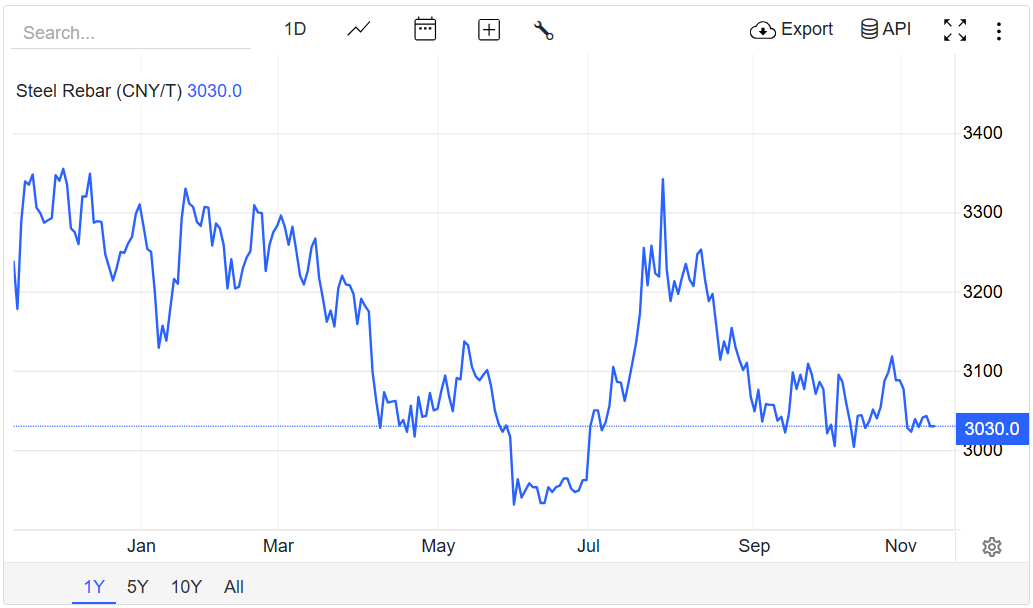Click the API database icon
1033x608 pixels.
(870, 29)
